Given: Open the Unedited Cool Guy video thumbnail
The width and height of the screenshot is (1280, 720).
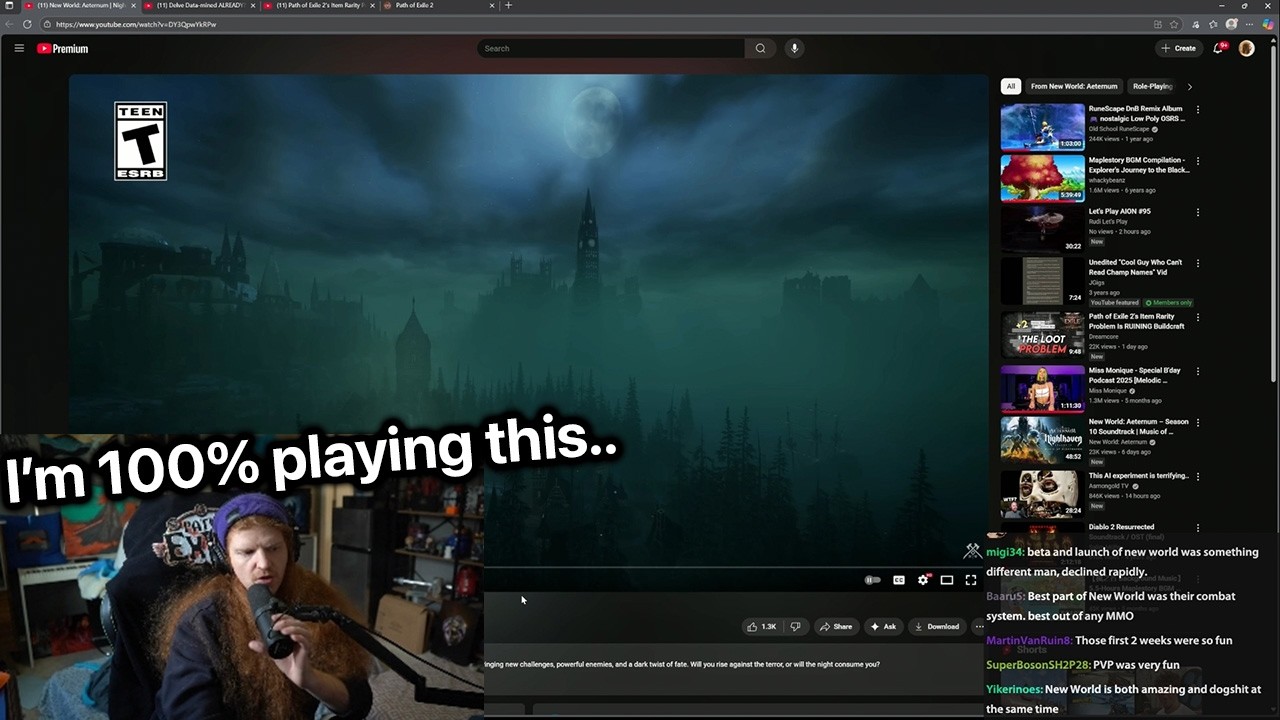Looking at the screenshot, I should (x=1042, y=281).
